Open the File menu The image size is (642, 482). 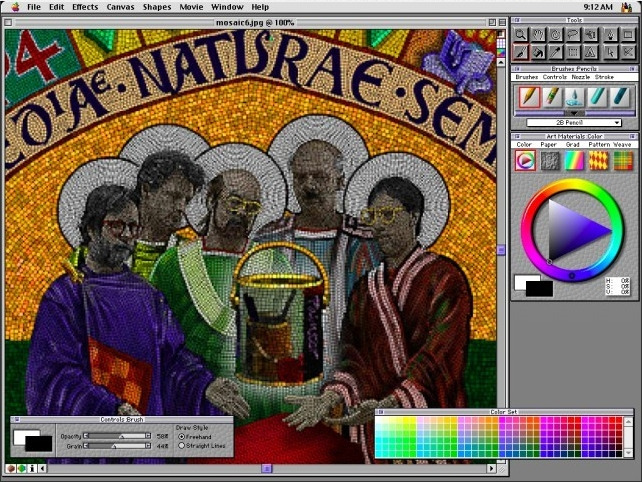(x=34, y=7)
